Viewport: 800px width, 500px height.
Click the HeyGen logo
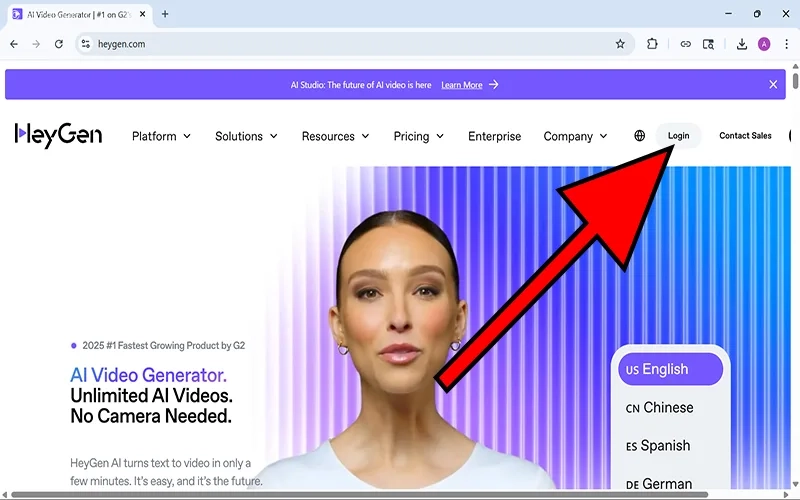point(58,135)
